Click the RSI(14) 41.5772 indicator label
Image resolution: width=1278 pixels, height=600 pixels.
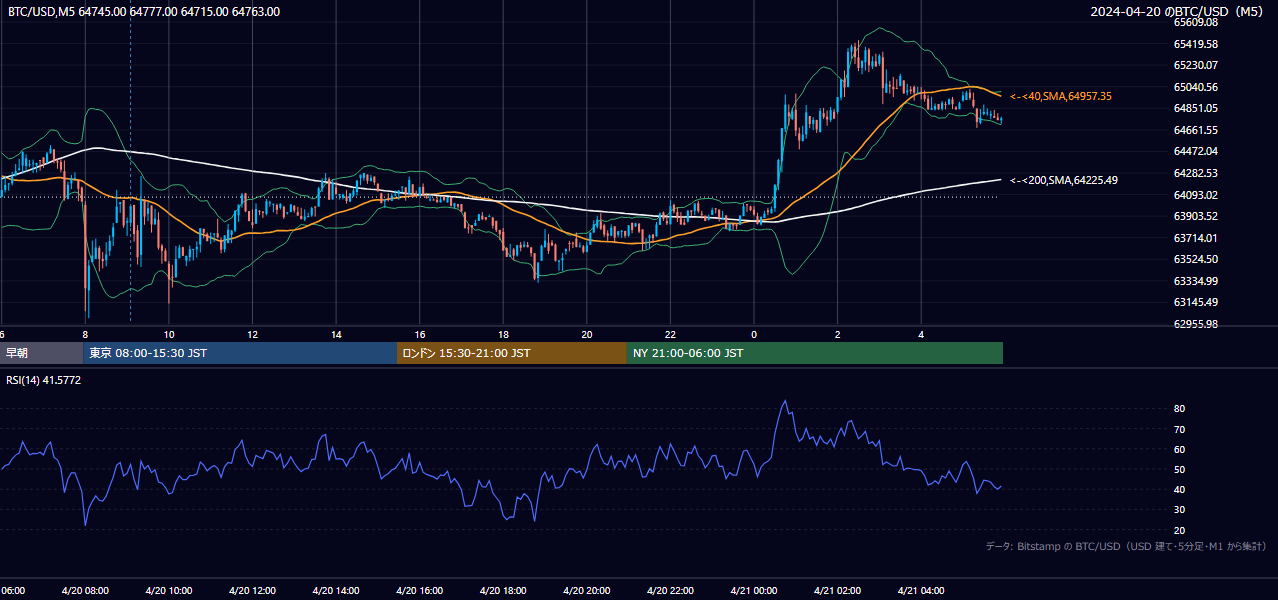coord(44,380)
